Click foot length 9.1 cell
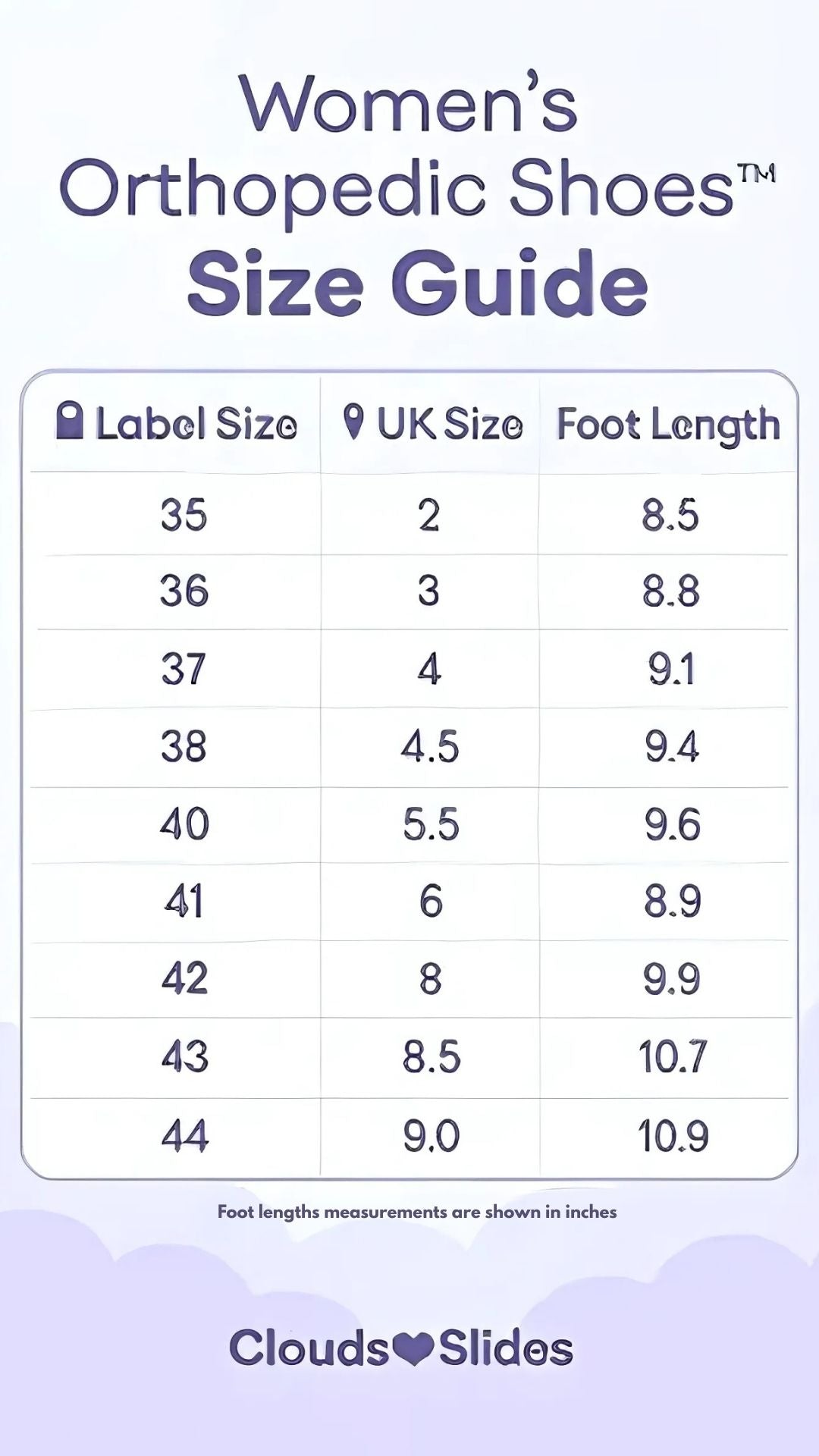Image resolution: width=819 pixels, height=1456 pixels. point(671,669)
